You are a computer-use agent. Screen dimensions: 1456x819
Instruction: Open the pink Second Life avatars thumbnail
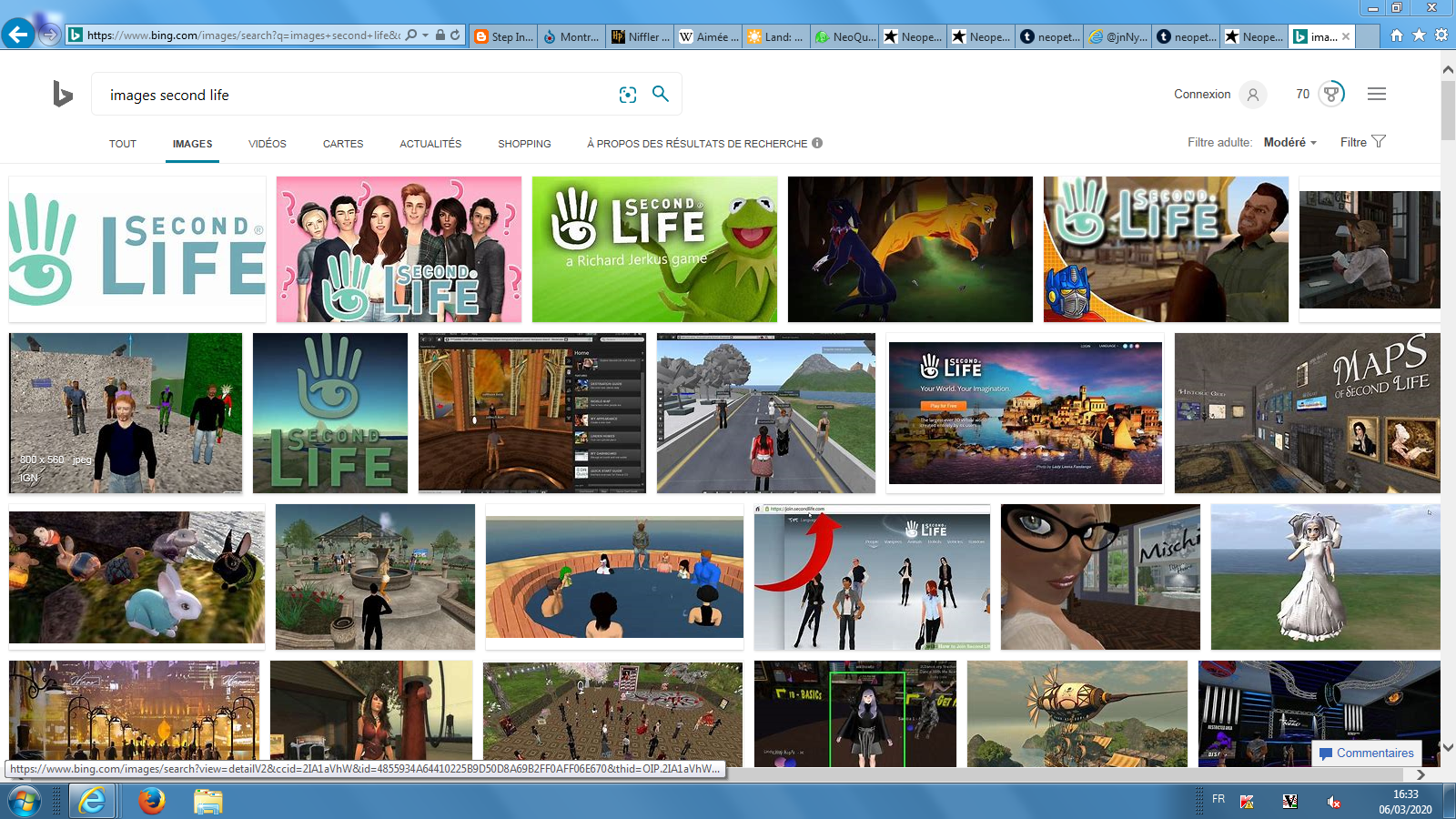[x=399, y=249]
